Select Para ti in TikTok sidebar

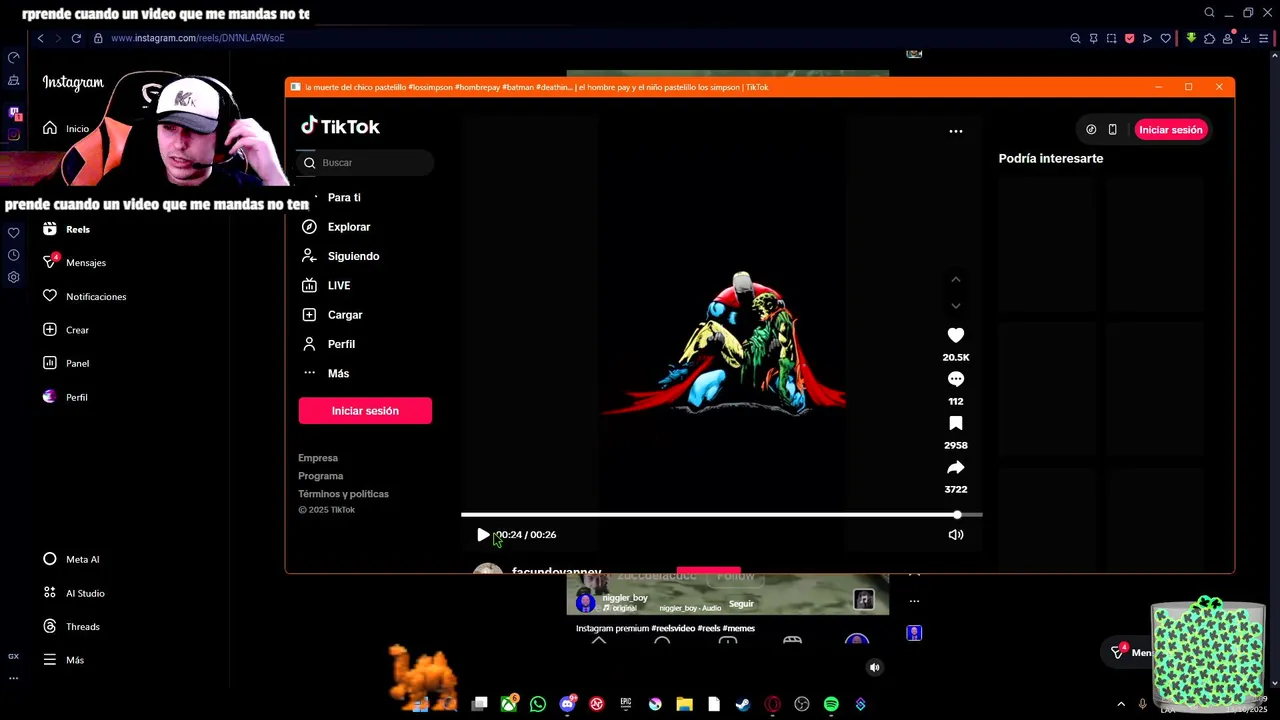344,198
